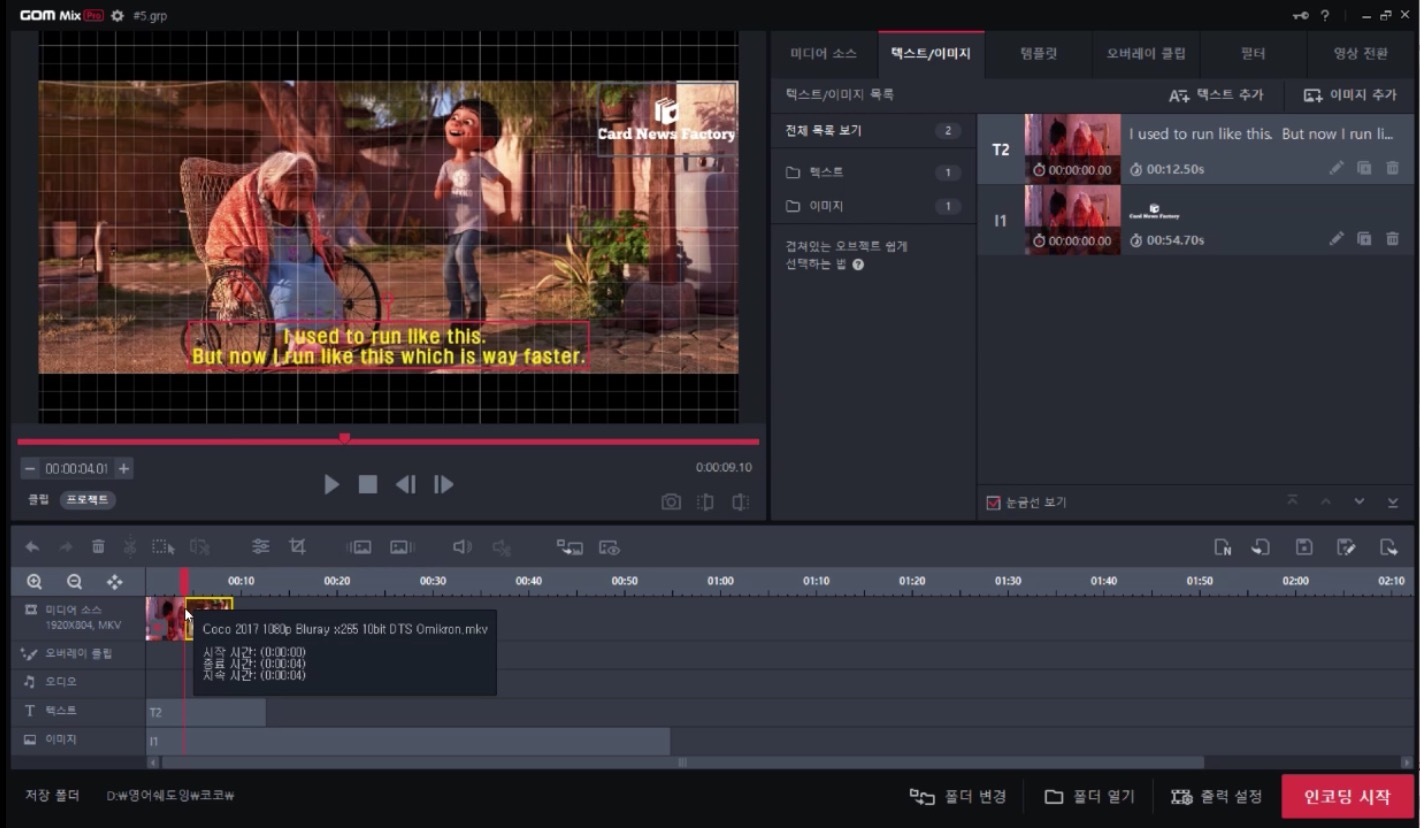
Task: Play the preview video
Action: tap(331, 485)
